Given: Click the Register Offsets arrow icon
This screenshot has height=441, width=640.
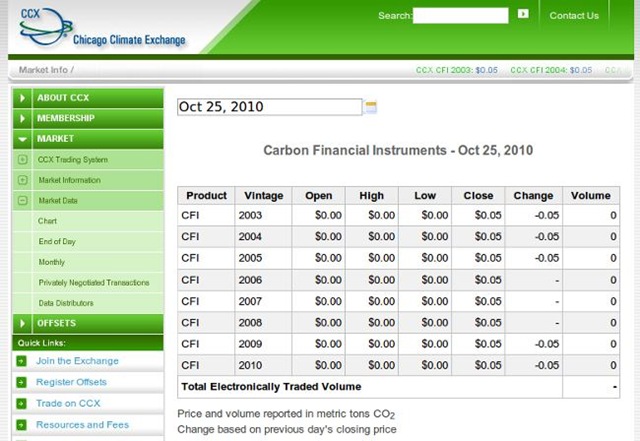Looking at the screenshot, I should click(x=21, y=382).
